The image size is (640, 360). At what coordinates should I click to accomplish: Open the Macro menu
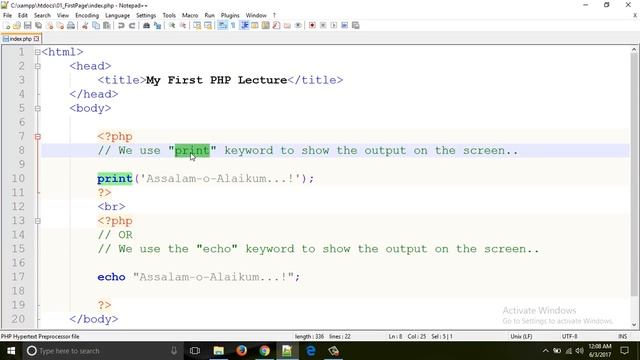(190, 15)
